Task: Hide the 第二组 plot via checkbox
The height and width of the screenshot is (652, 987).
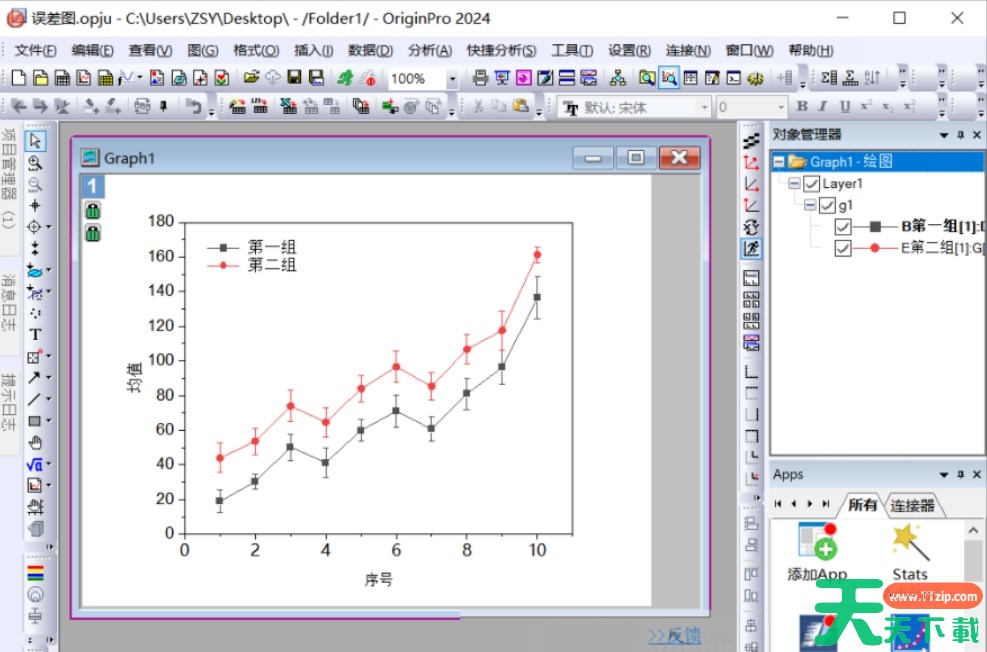Action: (843, 248)
